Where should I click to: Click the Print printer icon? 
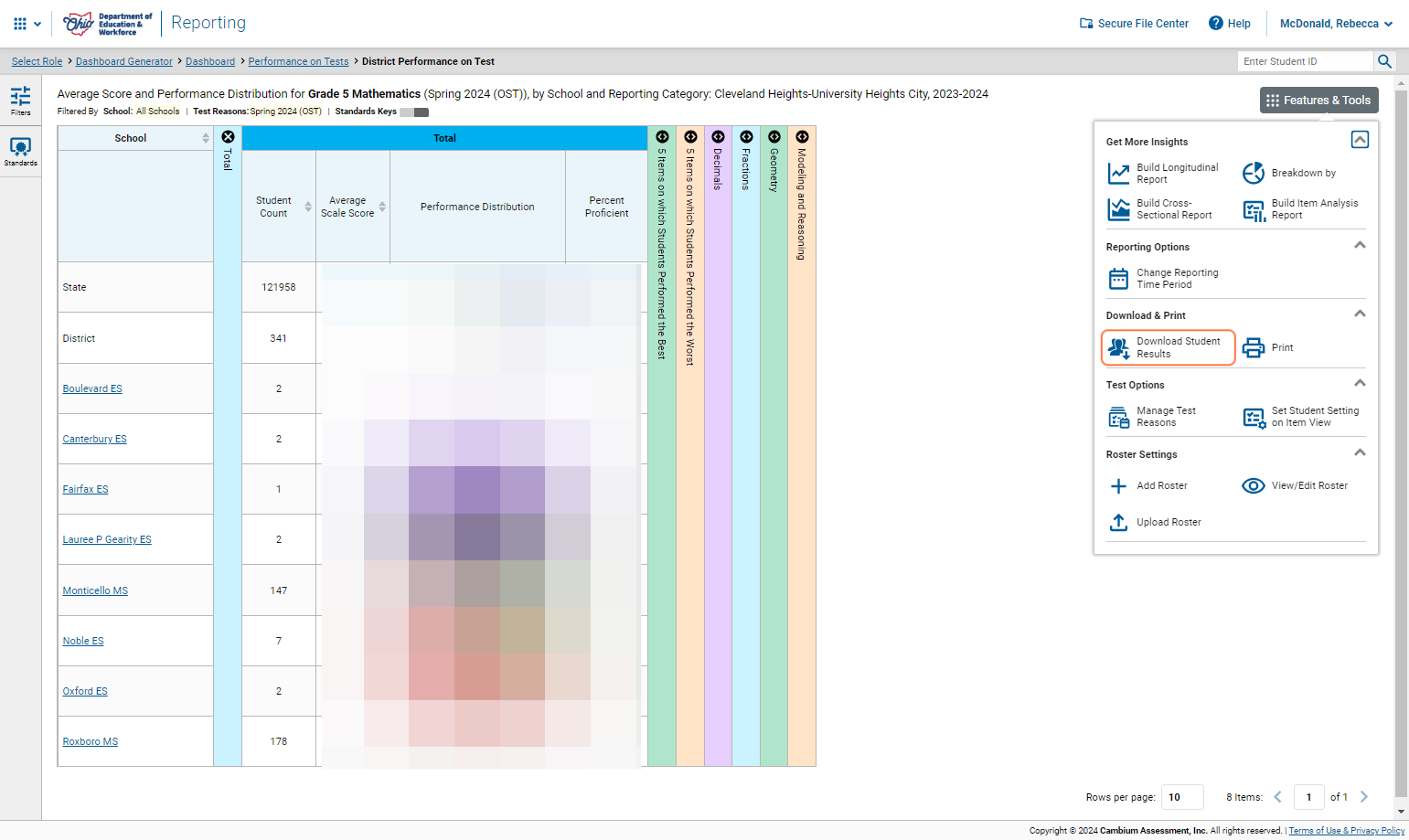pyautogui.click(x=1254, y=347)
